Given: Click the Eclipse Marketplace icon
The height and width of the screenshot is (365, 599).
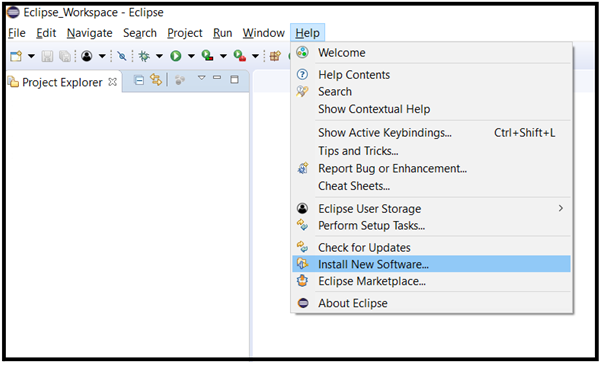Looking at the screenshot, I should pos(303,281).
